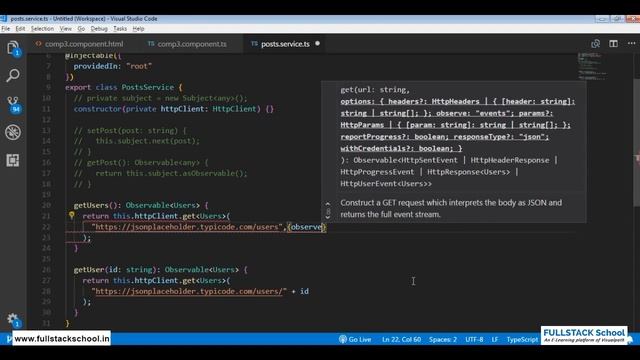Click line number 24 in gutter
640x360 pixels.
click(x=47, y=248)
